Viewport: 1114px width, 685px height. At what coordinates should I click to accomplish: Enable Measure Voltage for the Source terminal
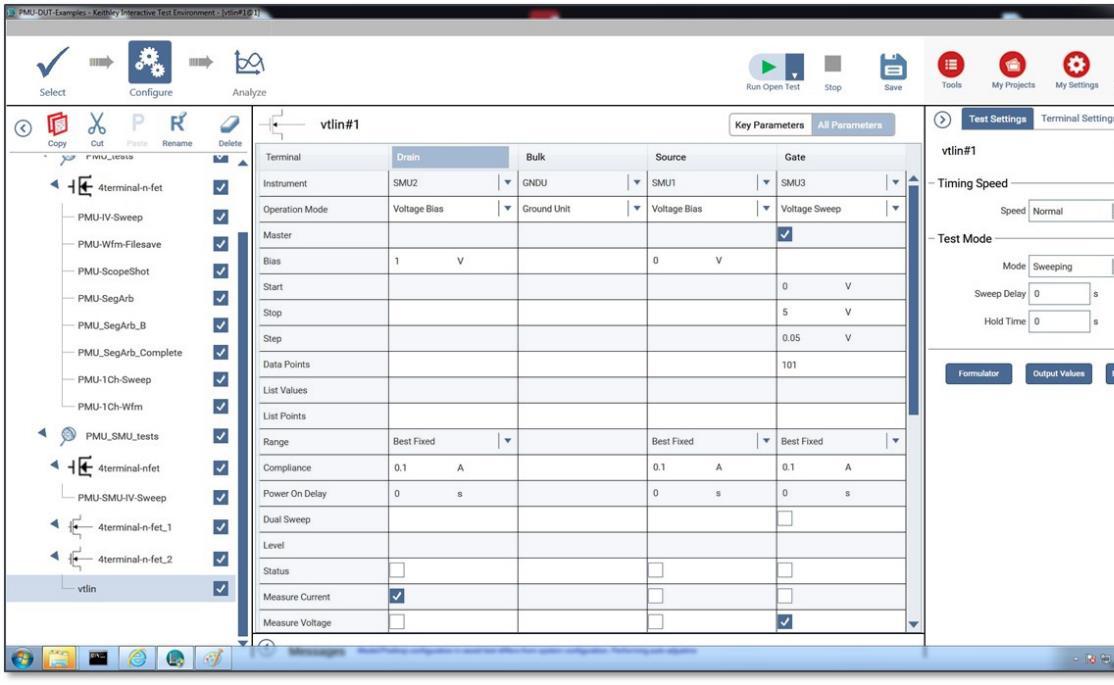click(656, 622)
